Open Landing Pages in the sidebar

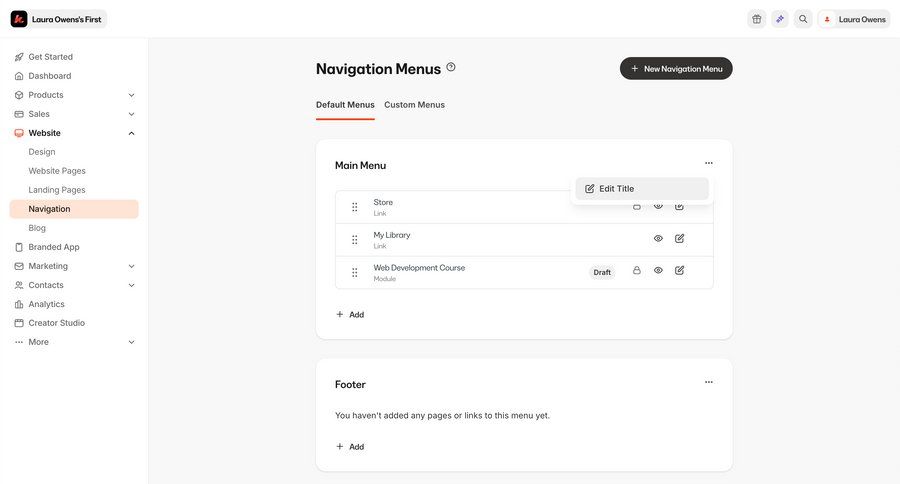point(57,189)
